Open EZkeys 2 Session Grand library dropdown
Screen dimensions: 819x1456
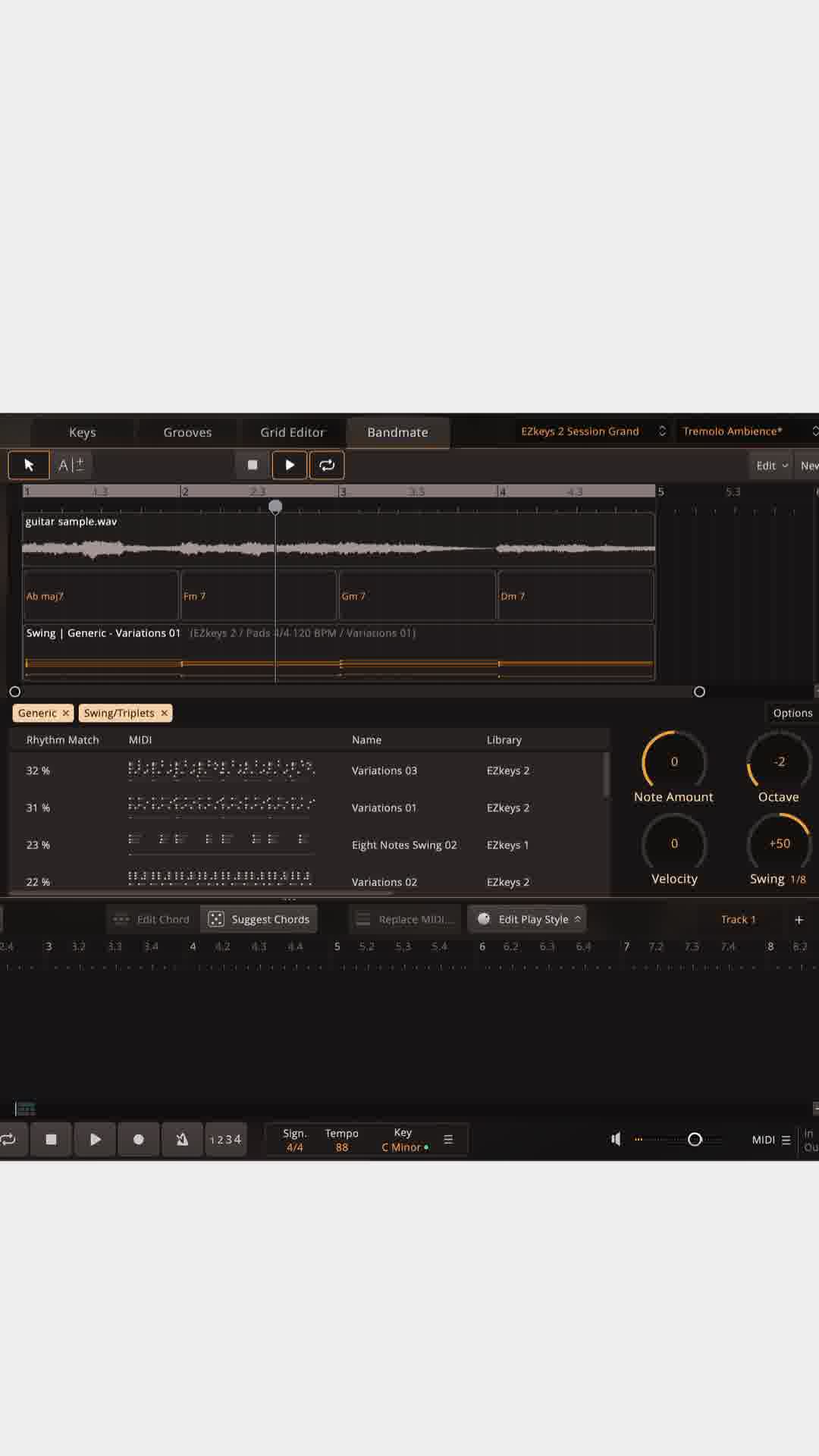(592, 431)
